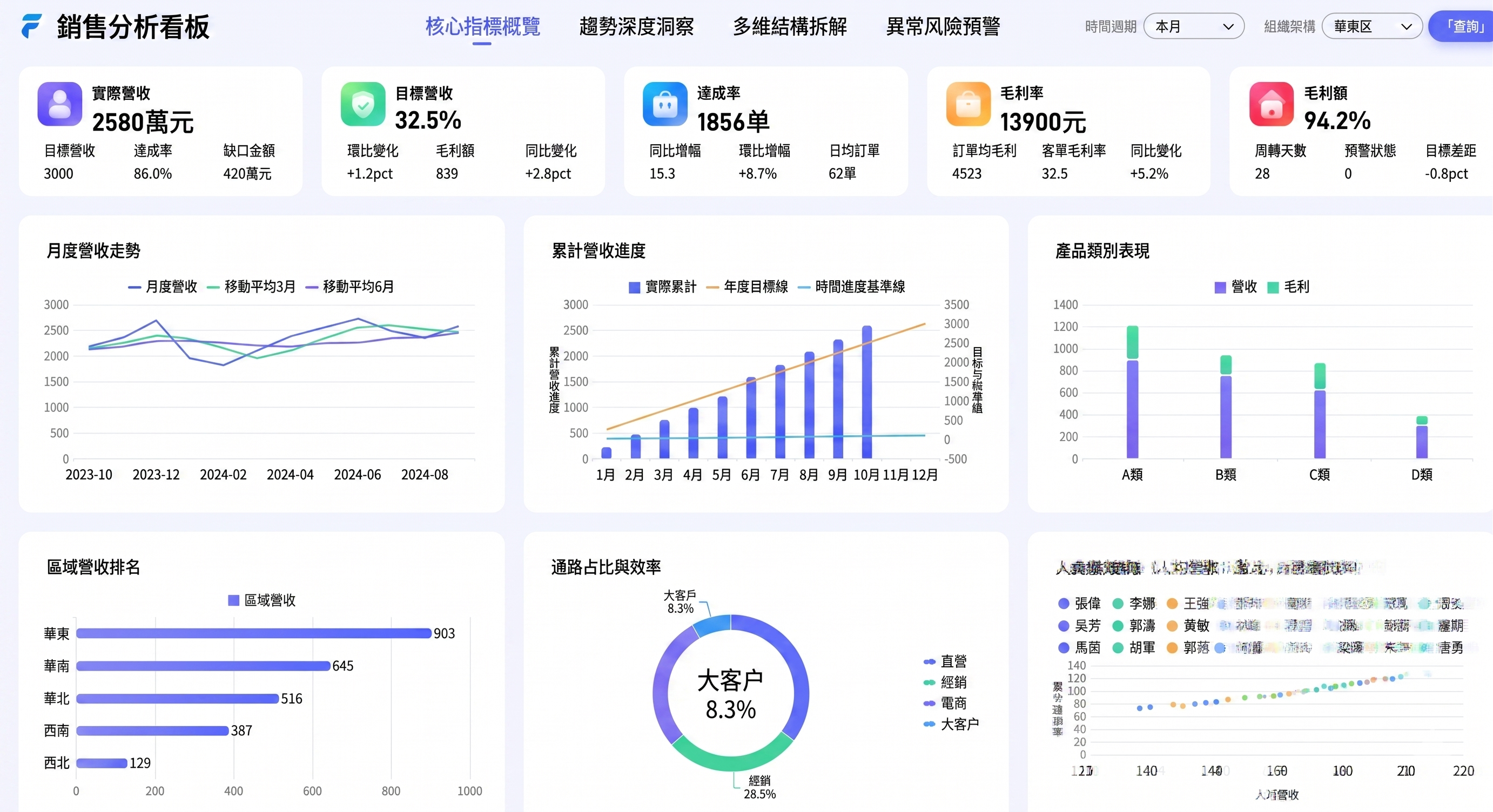Go to the 多維結構拆解 tab
Image resolution: width=1493 pixels, height=812 pixels.
coord(789,26)
